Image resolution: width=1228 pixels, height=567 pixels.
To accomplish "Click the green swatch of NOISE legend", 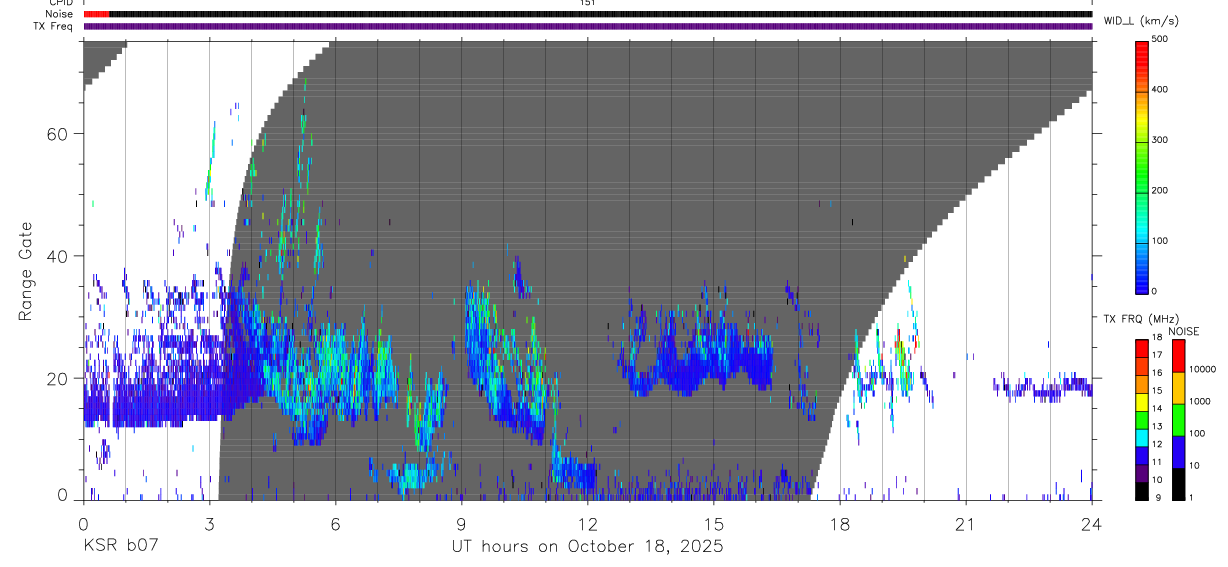I will click(1178, 419).
